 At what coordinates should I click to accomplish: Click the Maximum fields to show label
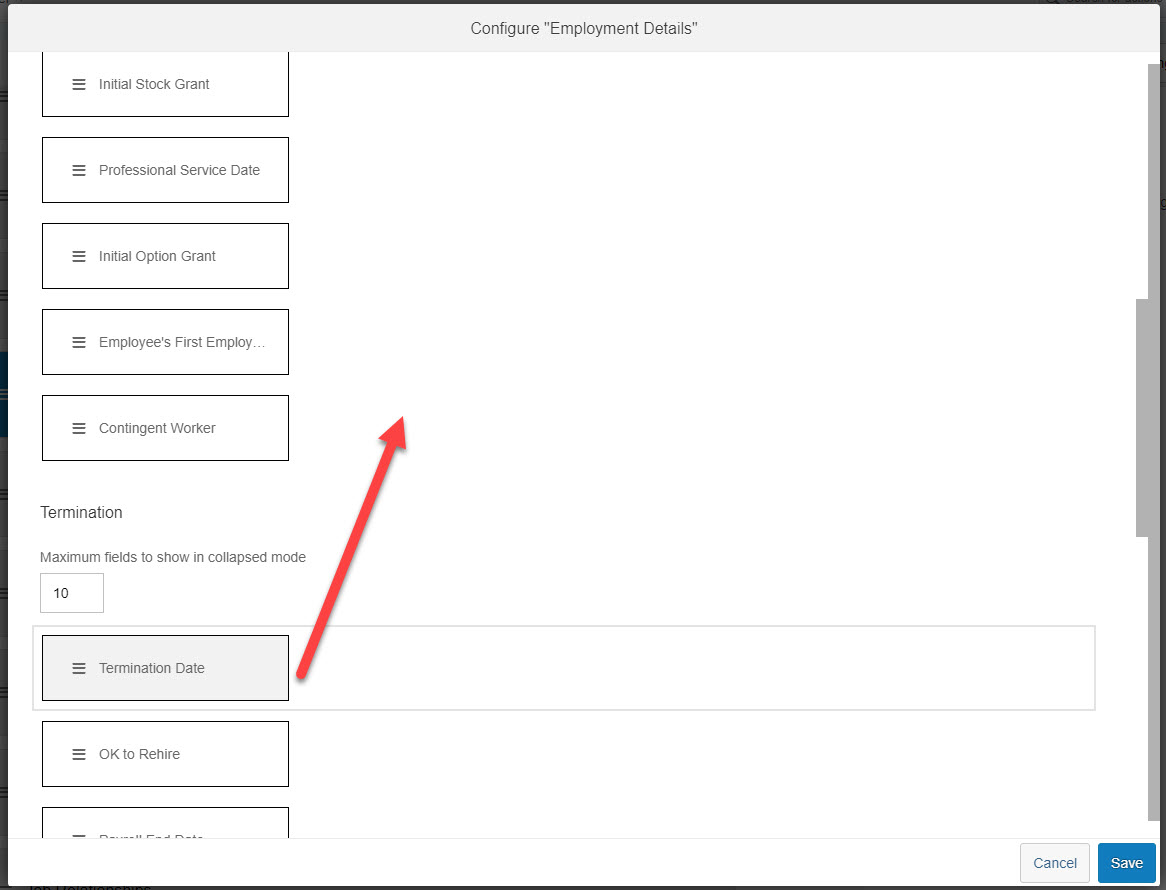tap(173, 557)
